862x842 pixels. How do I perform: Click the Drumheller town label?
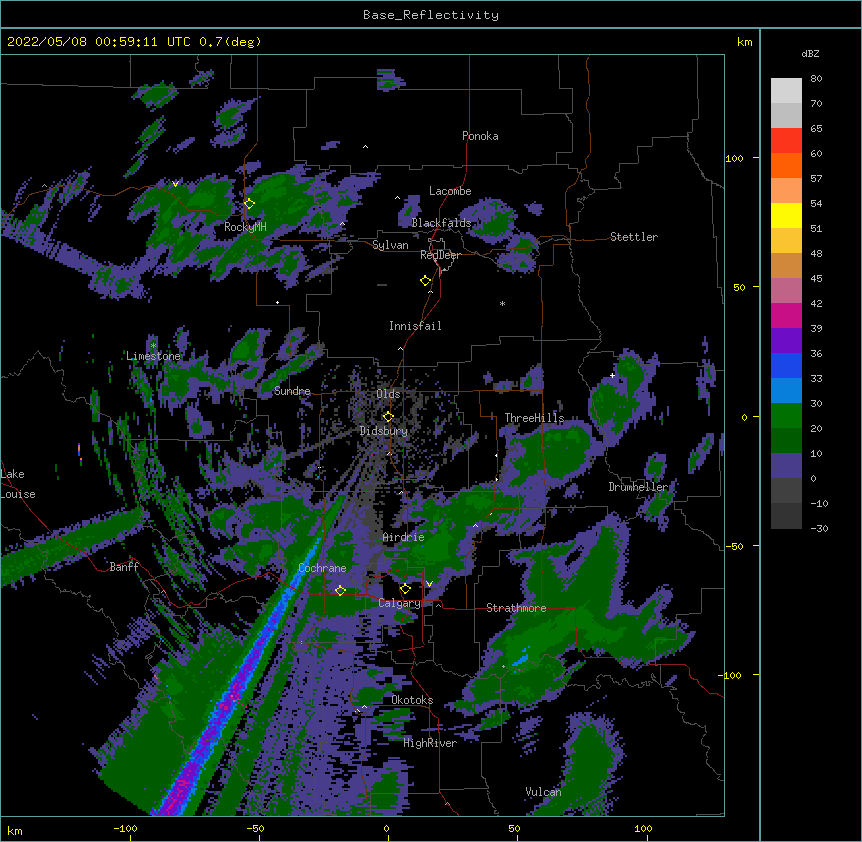coord(638,487)
